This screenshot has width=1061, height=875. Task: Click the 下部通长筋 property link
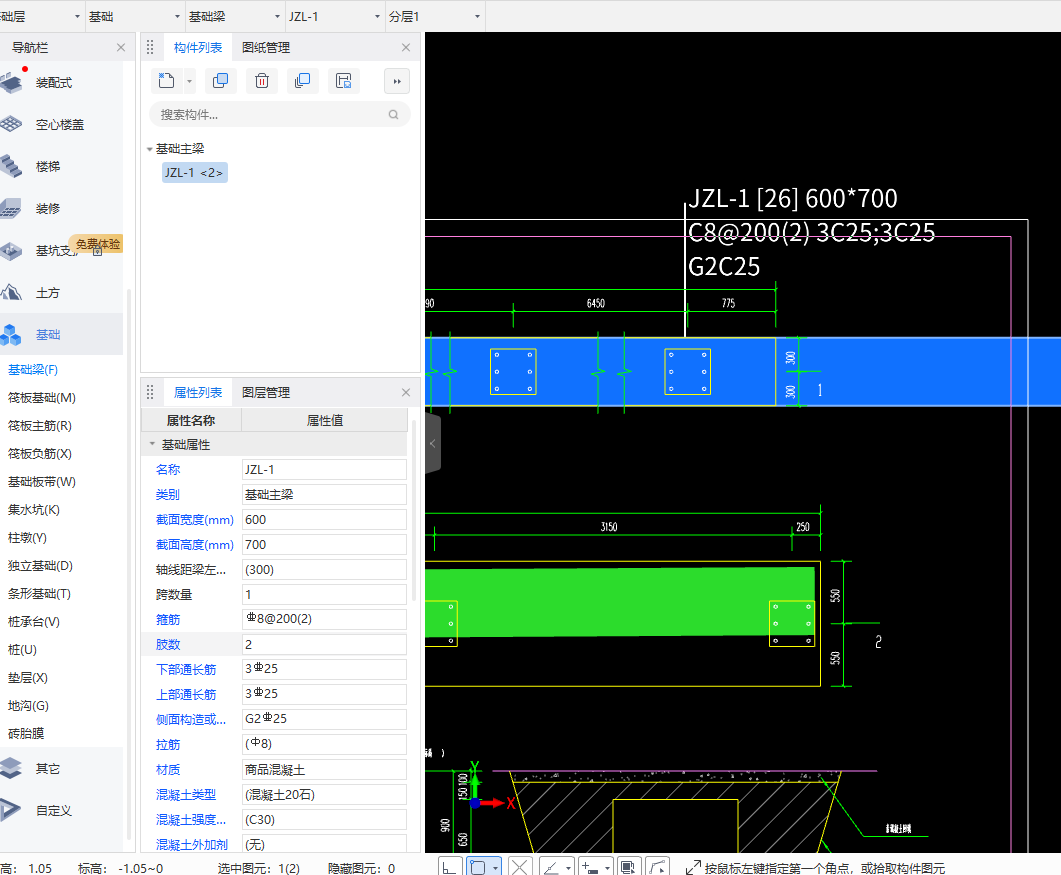pos(185,669)
